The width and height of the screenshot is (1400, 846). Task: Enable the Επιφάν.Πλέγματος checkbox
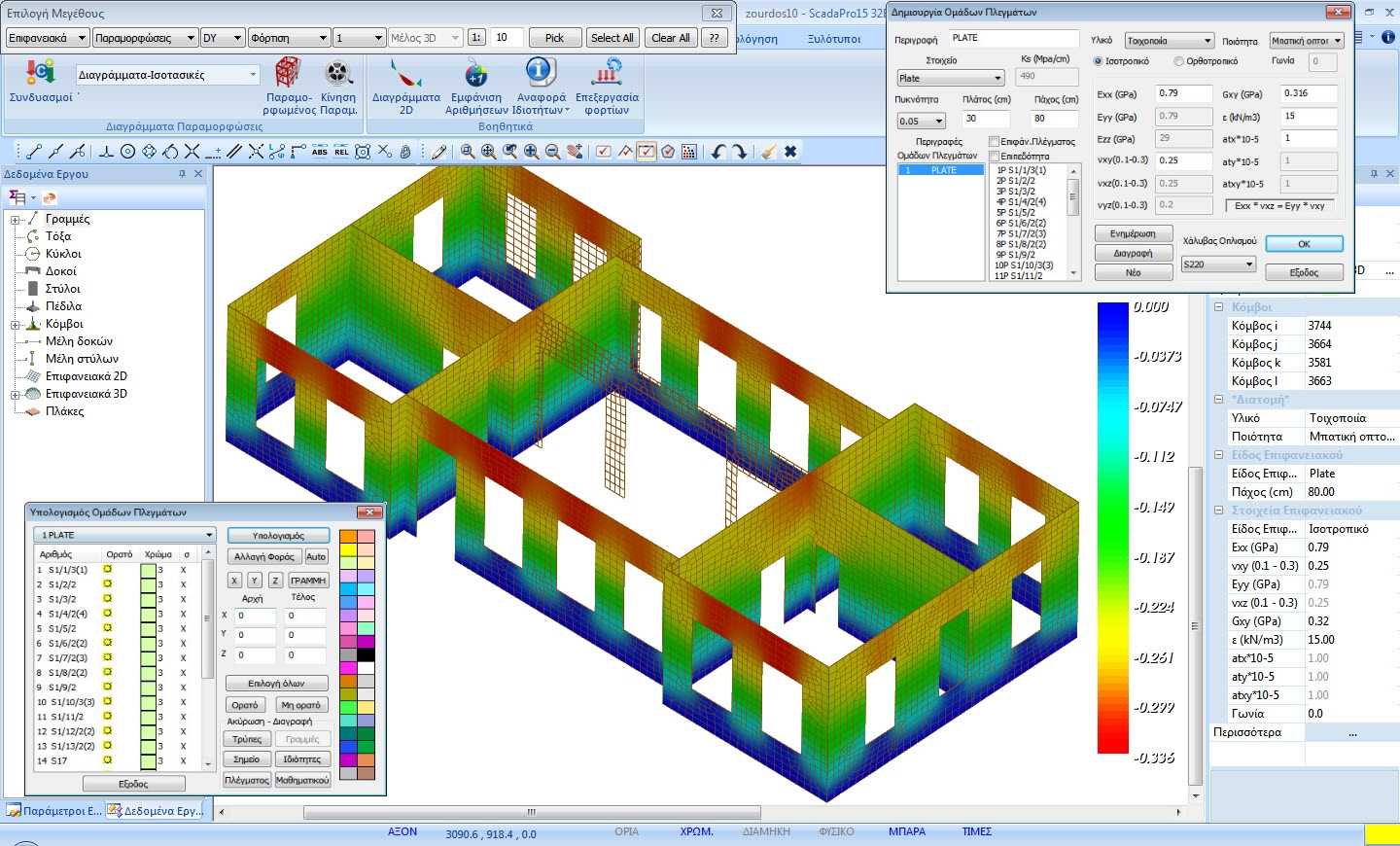[x=994, y=142]
